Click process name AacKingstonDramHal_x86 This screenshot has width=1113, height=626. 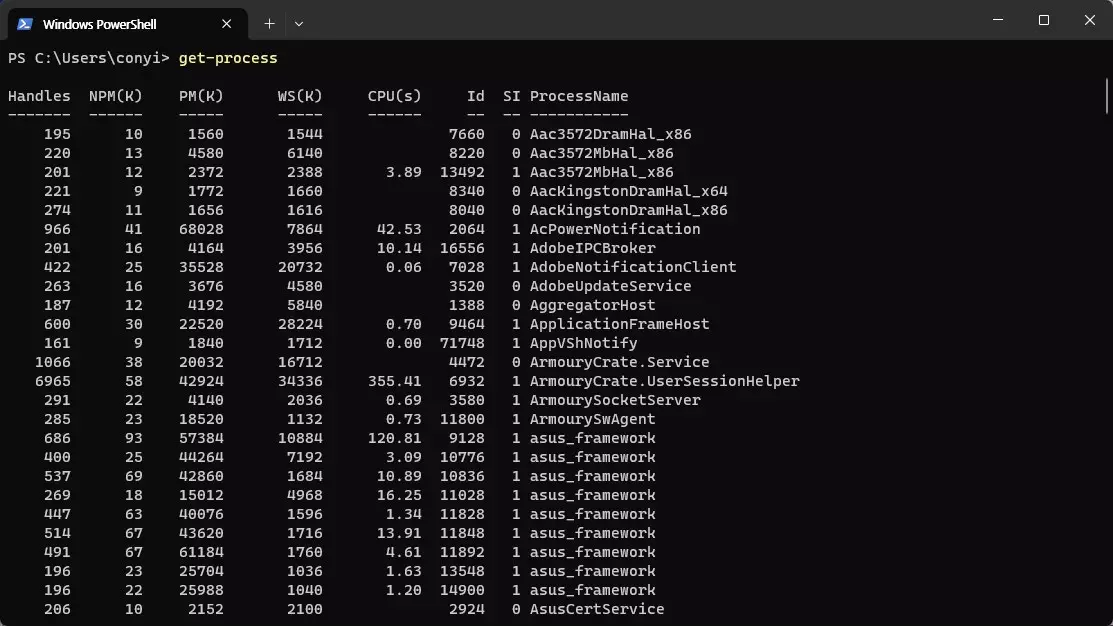coord(628,211)
